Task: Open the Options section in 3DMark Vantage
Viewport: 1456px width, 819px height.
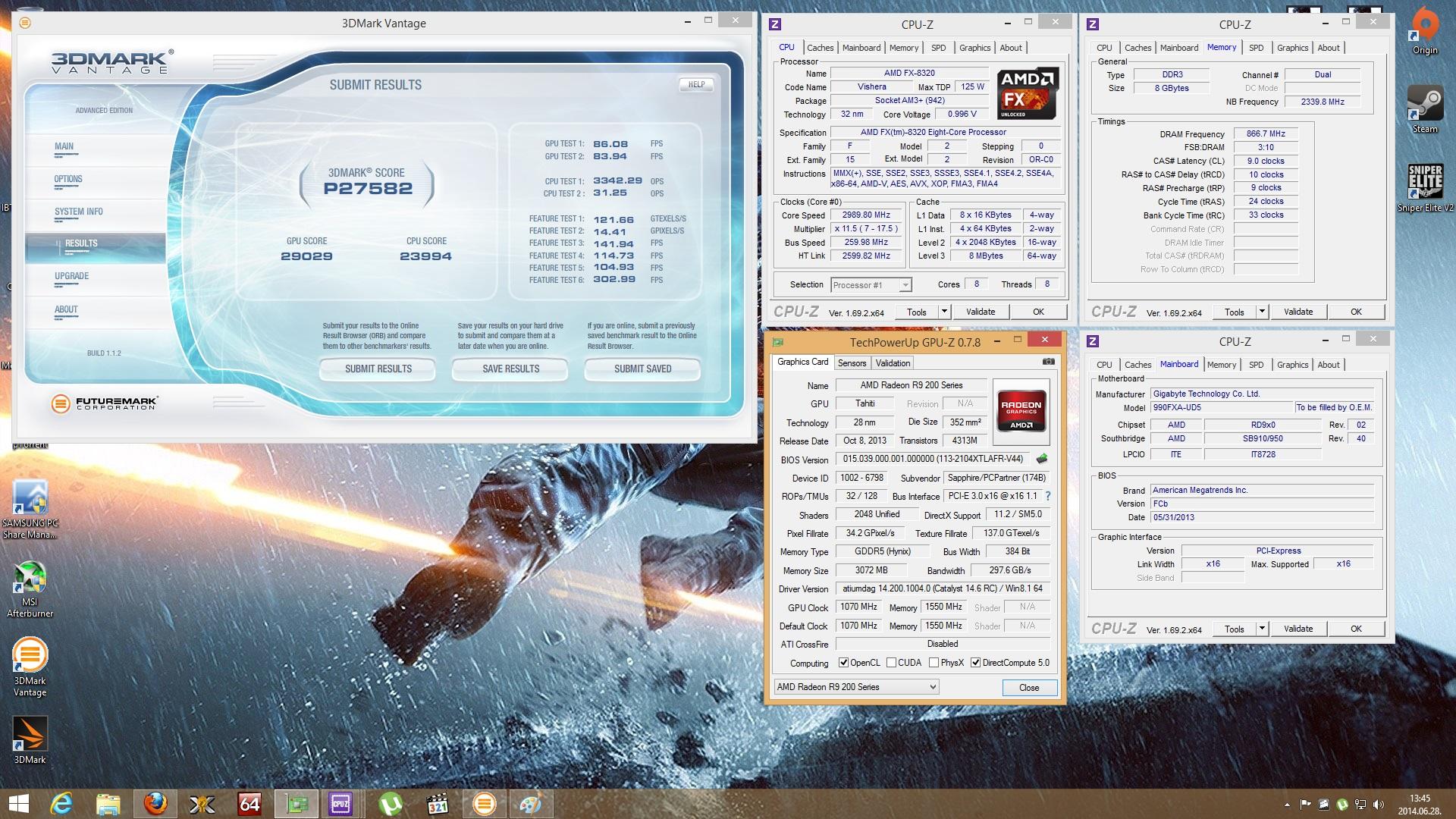Action: [x=68, y=180]
